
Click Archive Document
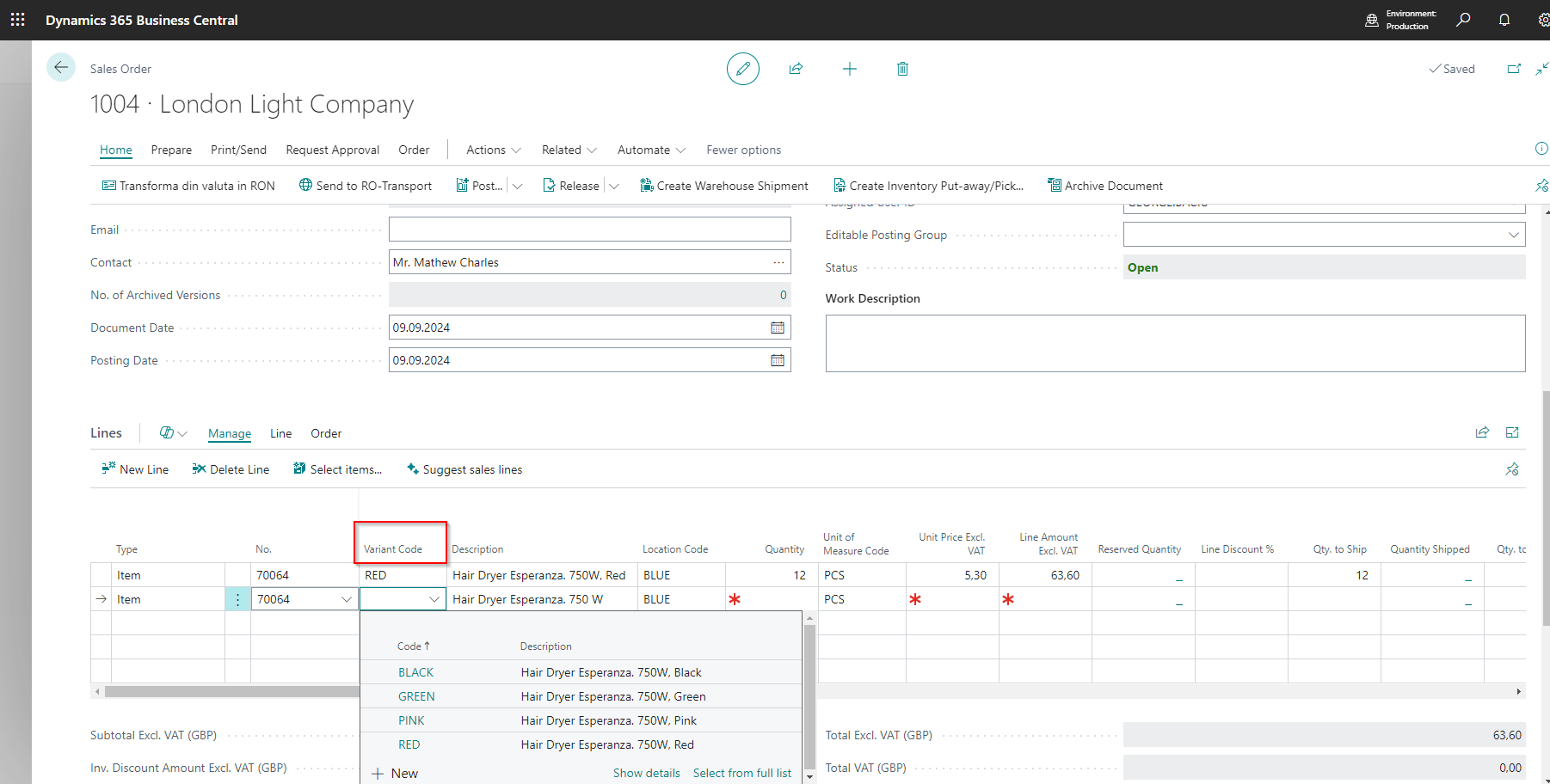(1105, 186)
